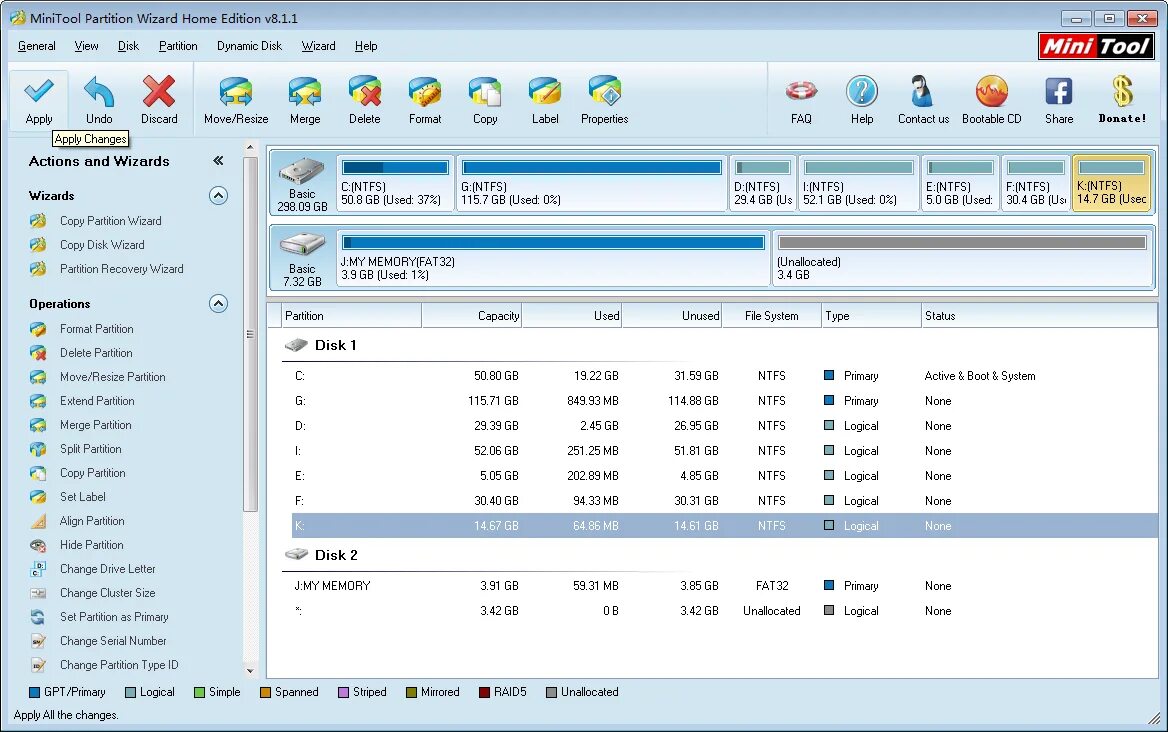The image size is (1168, 732).
Task: Click Extend Partition operation
Action: pyautogui.click(x=97, y=401)
